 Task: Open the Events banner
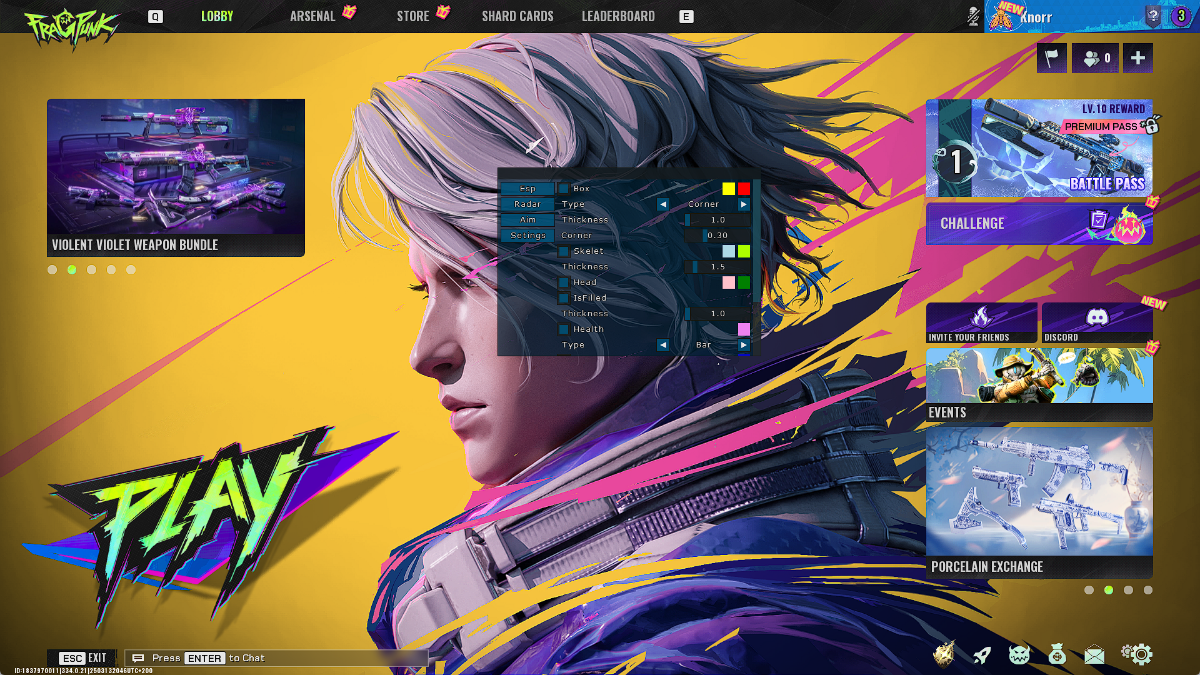pyautogui.click(x=1039, y=384)
